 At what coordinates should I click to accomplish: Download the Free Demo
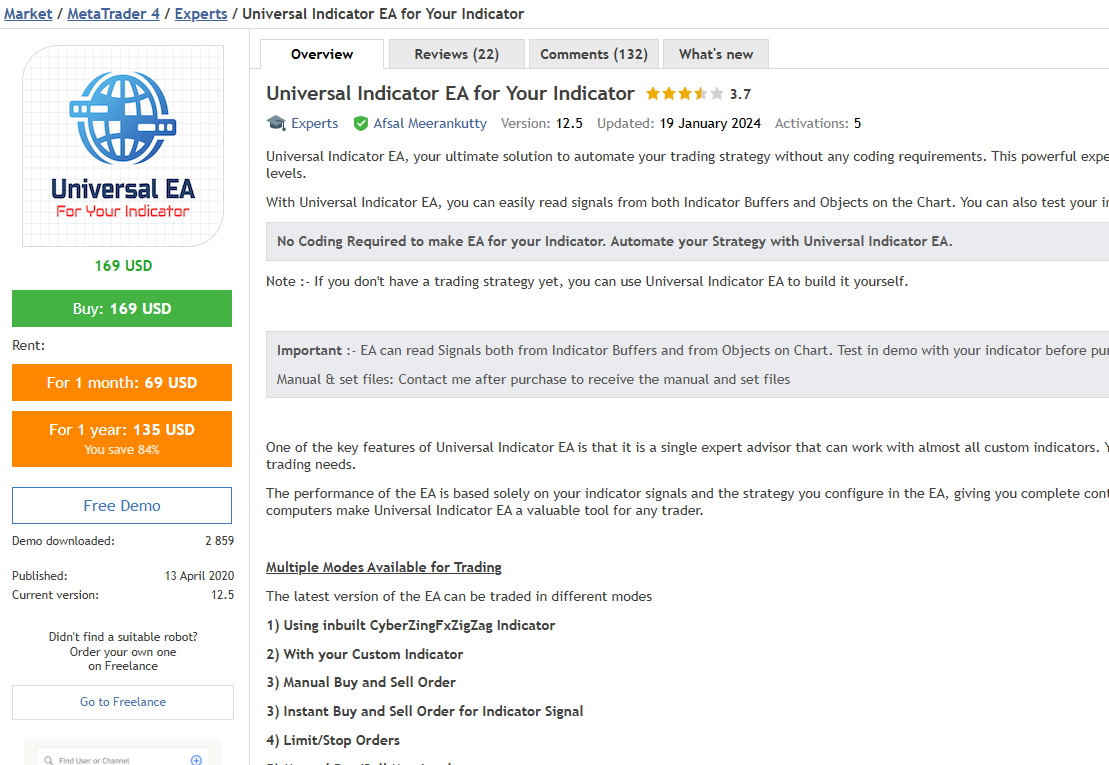pos(122,506)
